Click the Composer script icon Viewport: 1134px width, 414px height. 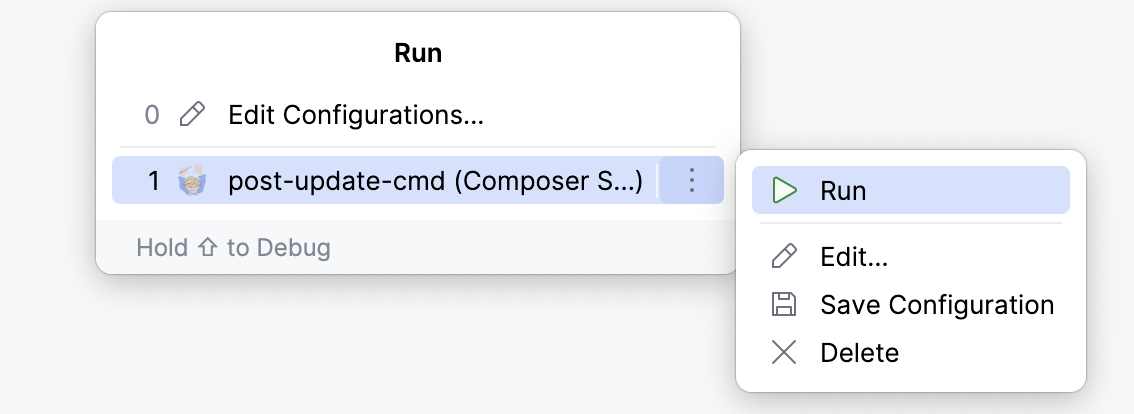tap(191, 181)
